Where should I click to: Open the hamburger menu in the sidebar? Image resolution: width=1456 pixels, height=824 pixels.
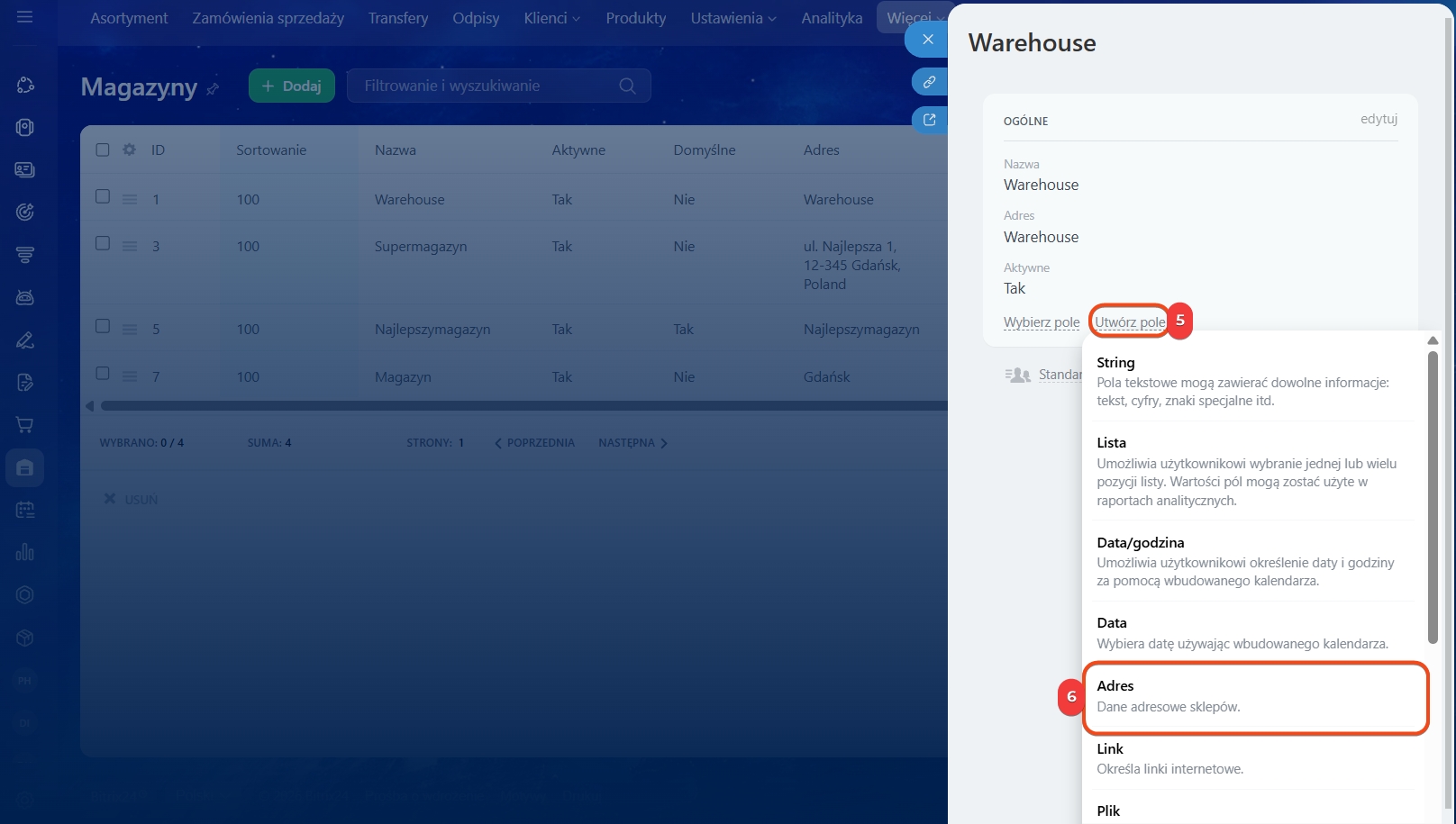pos(24,17)
